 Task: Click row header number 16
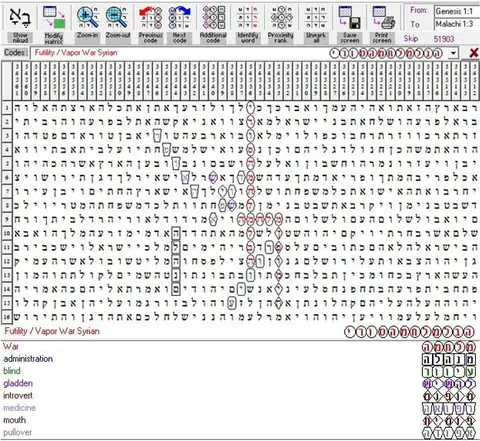[7, 317]
